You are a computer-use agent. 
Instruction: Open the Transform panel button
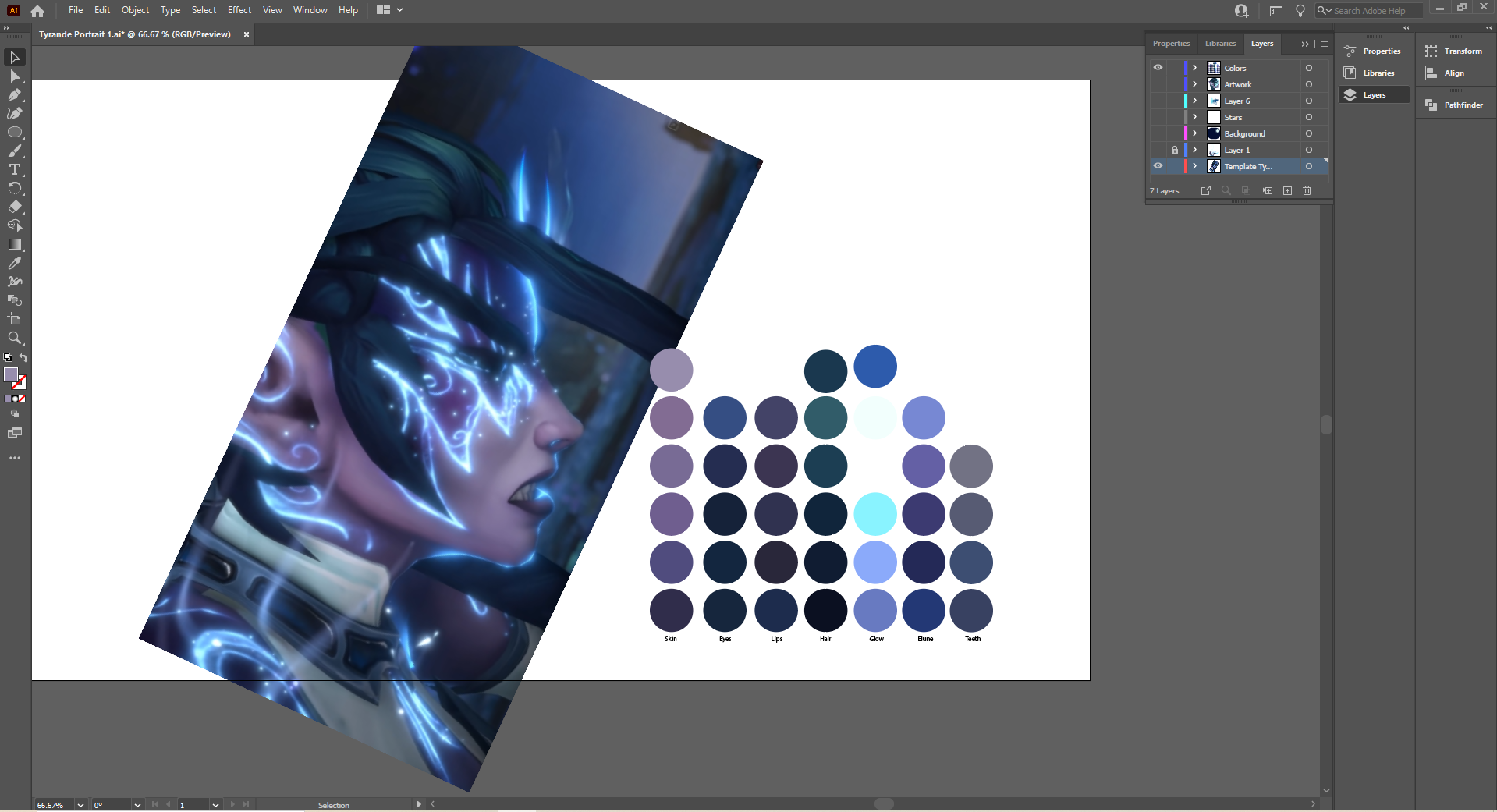coord(1454,51)
